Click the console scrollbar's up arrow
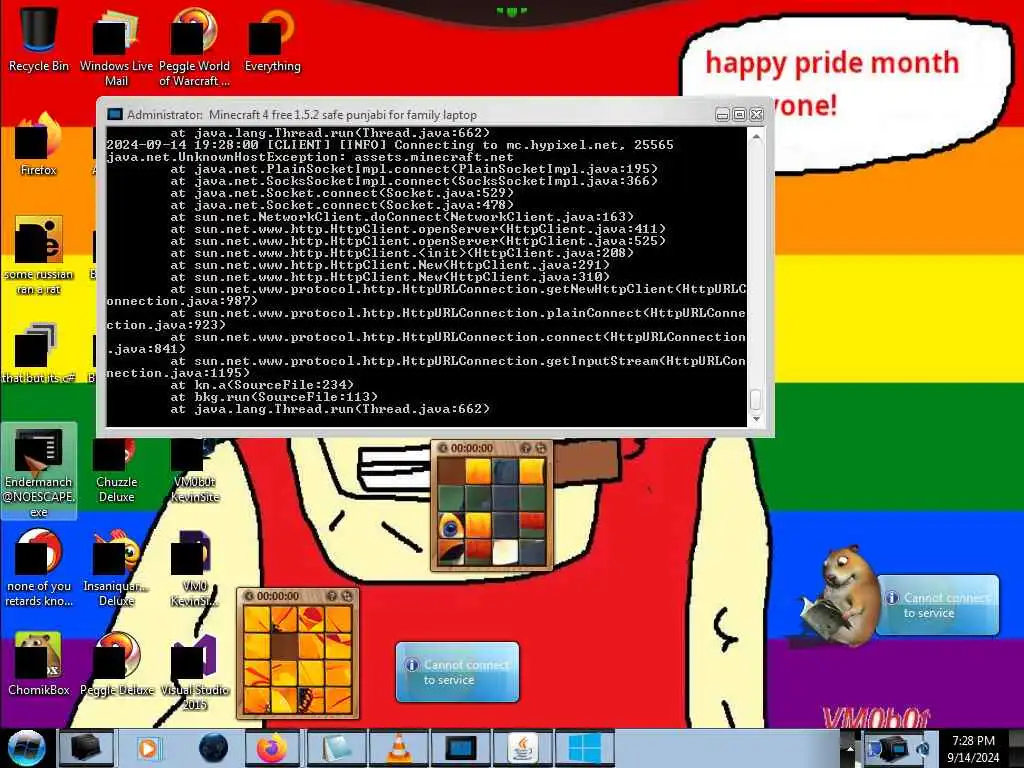The height and width of the screenshot is (768, 1024). point(756,137)
